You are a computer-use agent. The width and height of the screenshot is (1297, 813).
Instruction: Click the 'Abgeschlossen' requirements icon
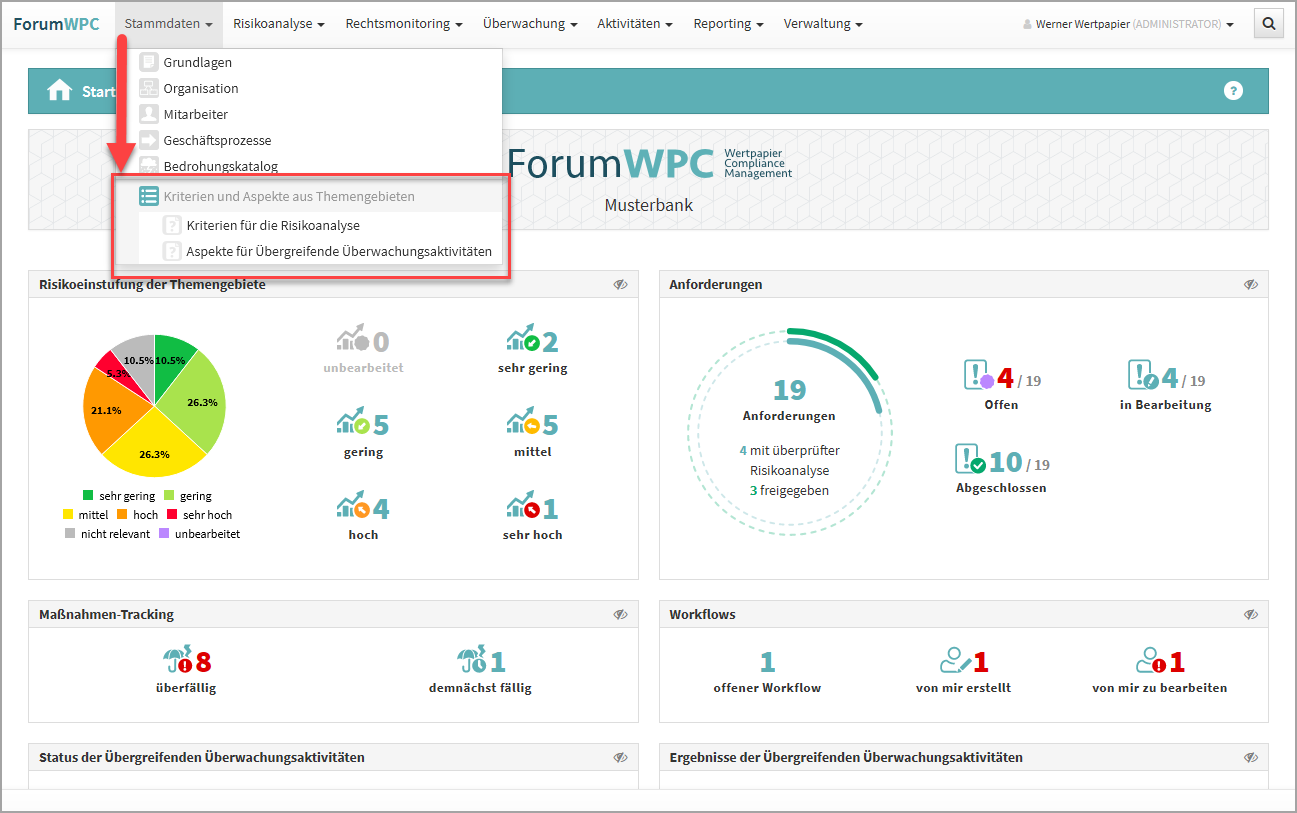970,460
